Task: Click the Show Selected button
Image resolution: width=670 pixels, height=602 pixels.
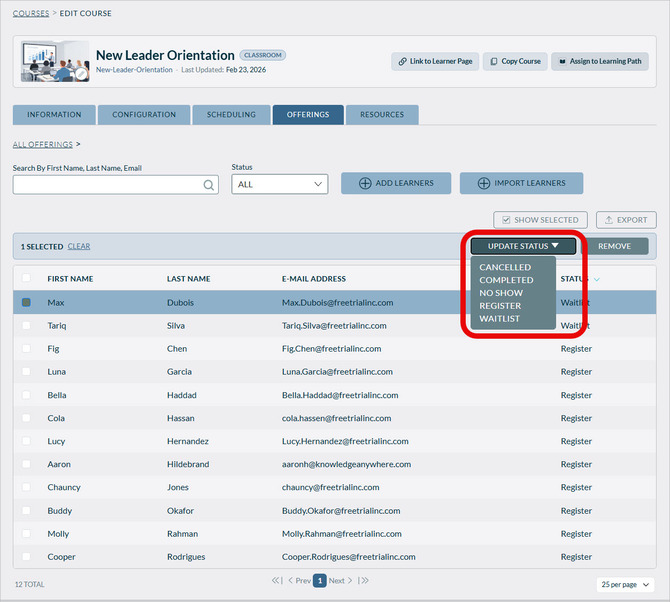Action: (541, 220)
